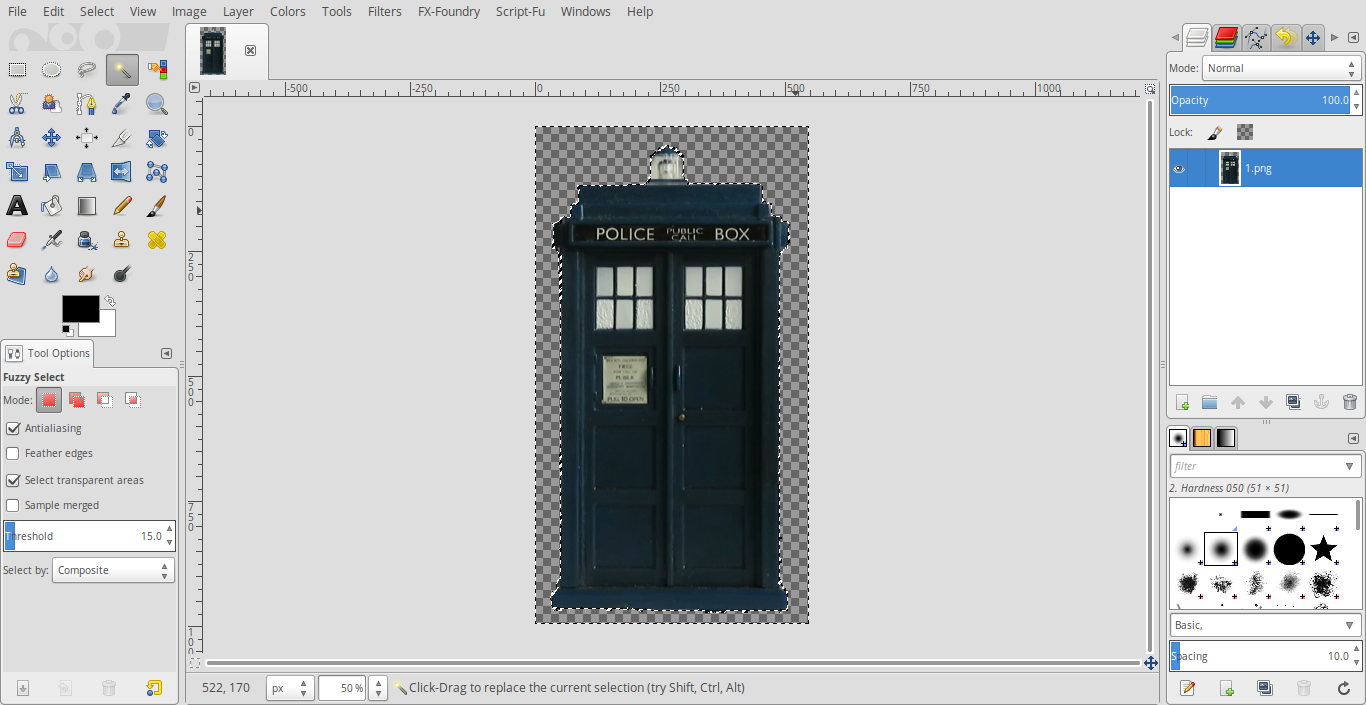Select the Rotate tool
The image size is (1366, 705).
pos(157,137)
